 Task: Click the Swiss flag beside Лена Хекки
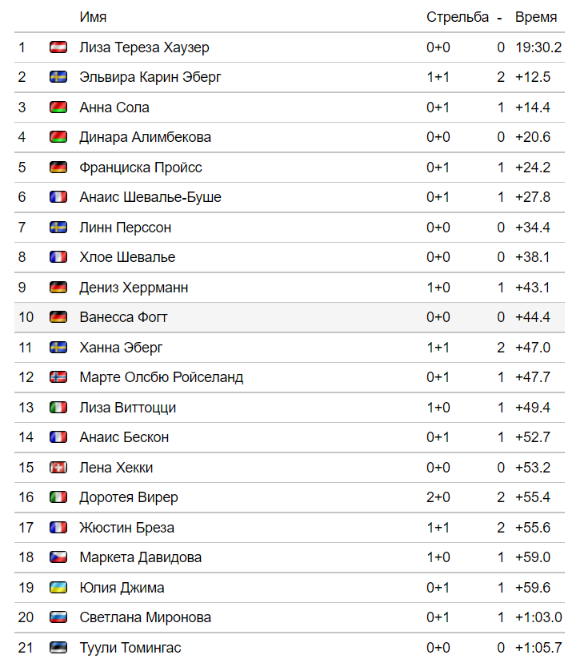[x=58, y=467]
